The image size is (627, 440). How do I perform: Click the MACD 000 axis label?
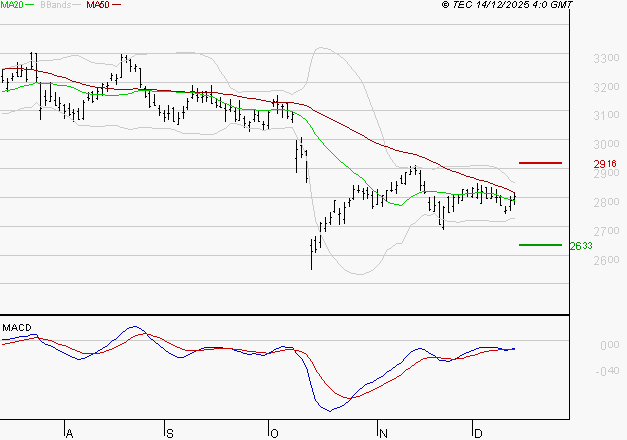click(610, 345)
